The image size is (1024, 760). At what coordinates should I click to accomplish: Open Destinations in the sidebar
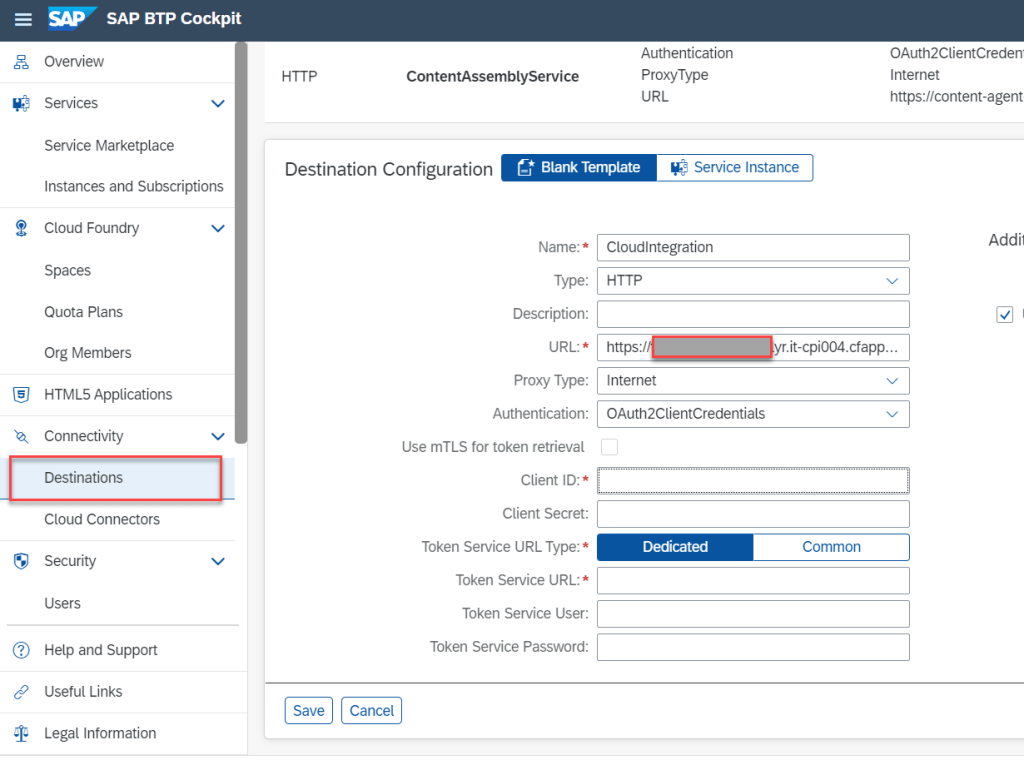coord(84,478)
